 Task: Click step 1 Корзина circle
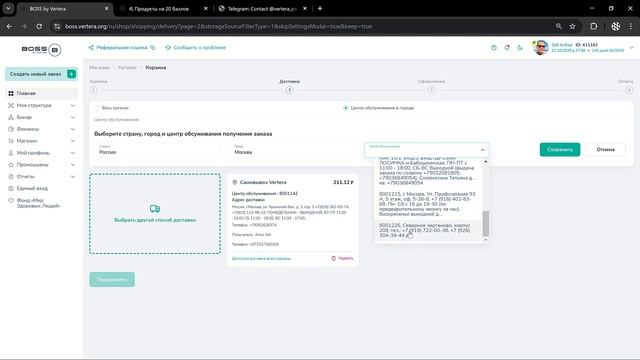pos(93,90)
